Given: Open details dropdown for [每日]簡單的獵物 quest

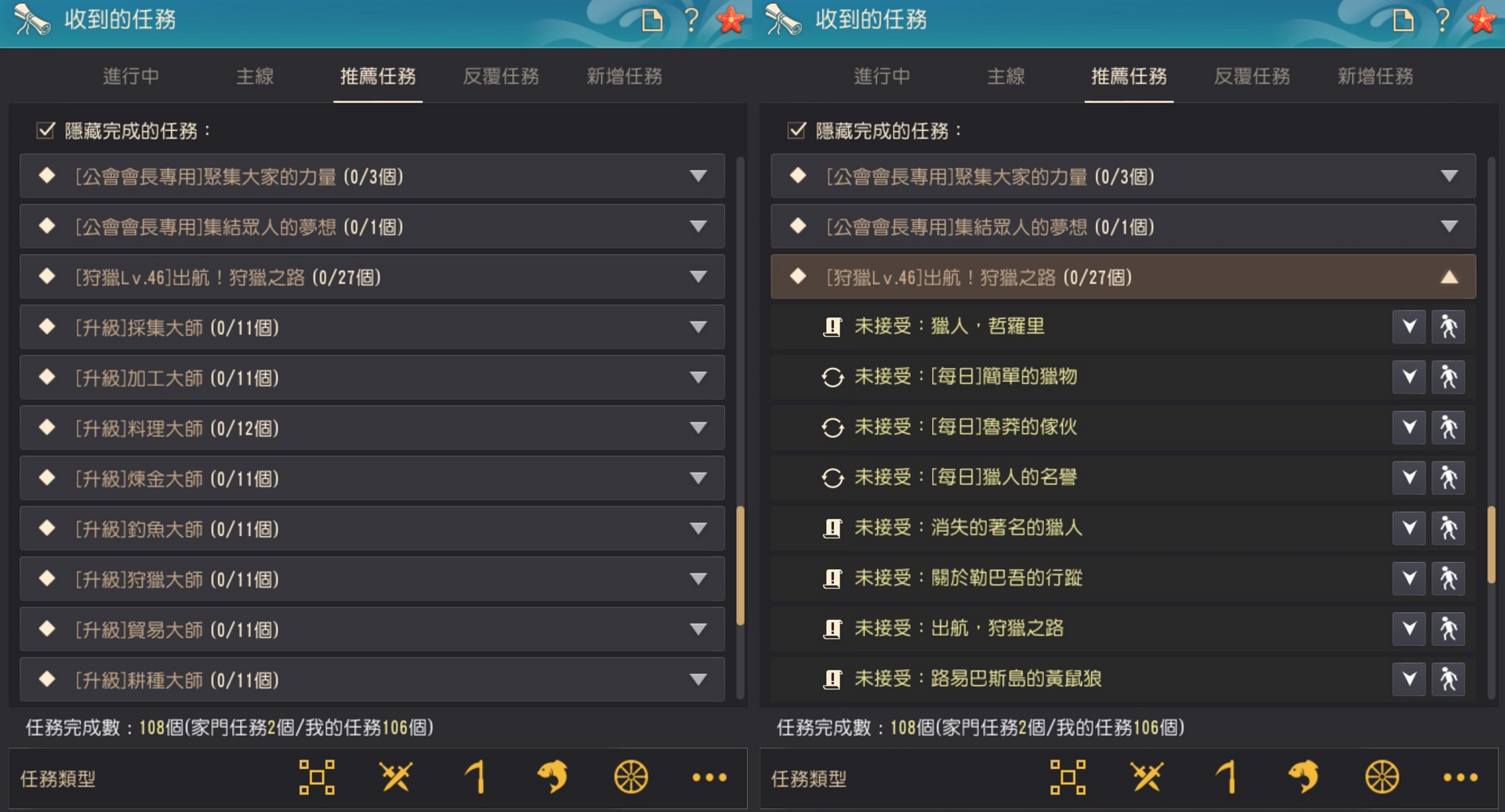Looking at the screenshot, I should click(x=1409, y=377).
